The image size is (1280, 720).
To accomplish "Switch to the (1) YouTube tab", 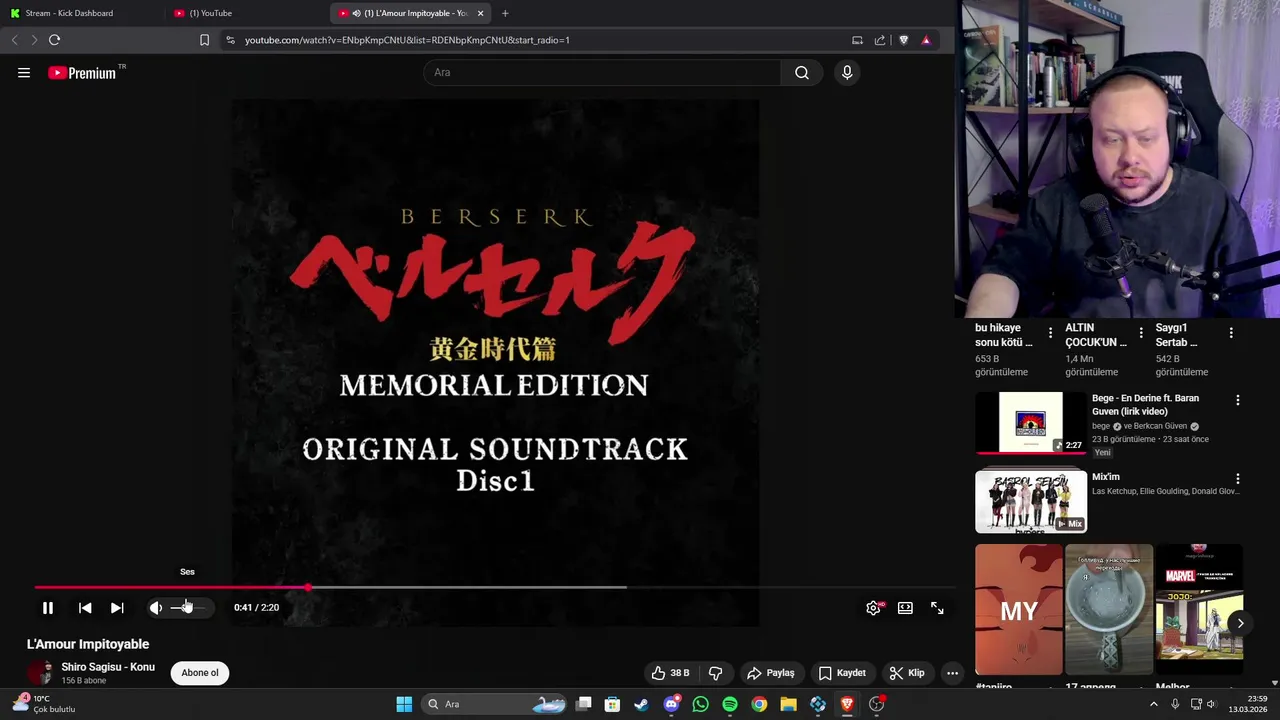I will 210,13.
